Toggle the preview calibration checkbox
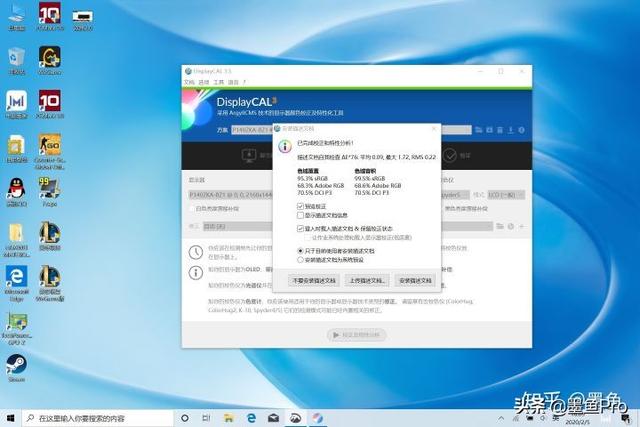Image resolution: width=640 pixels, height=427 pixels. [300, 206]
